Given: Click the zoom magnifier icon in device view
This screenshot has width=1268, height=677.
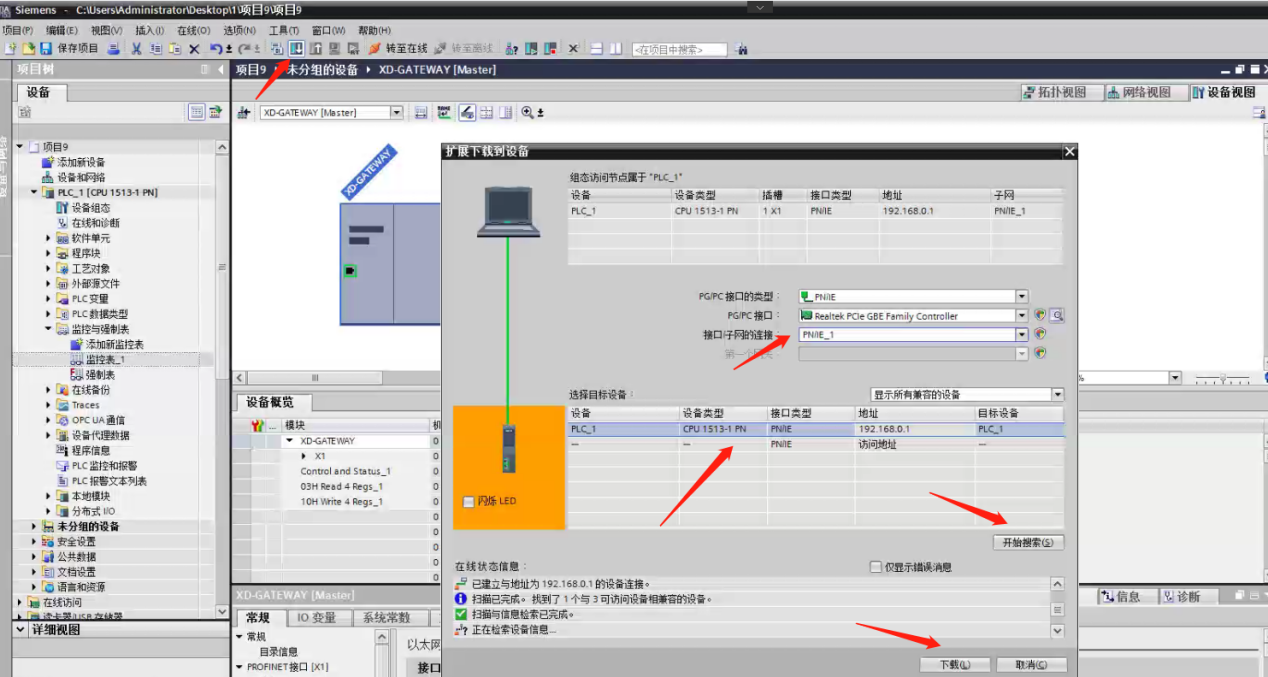Looking at the screenshot, I should pos(527,112).
